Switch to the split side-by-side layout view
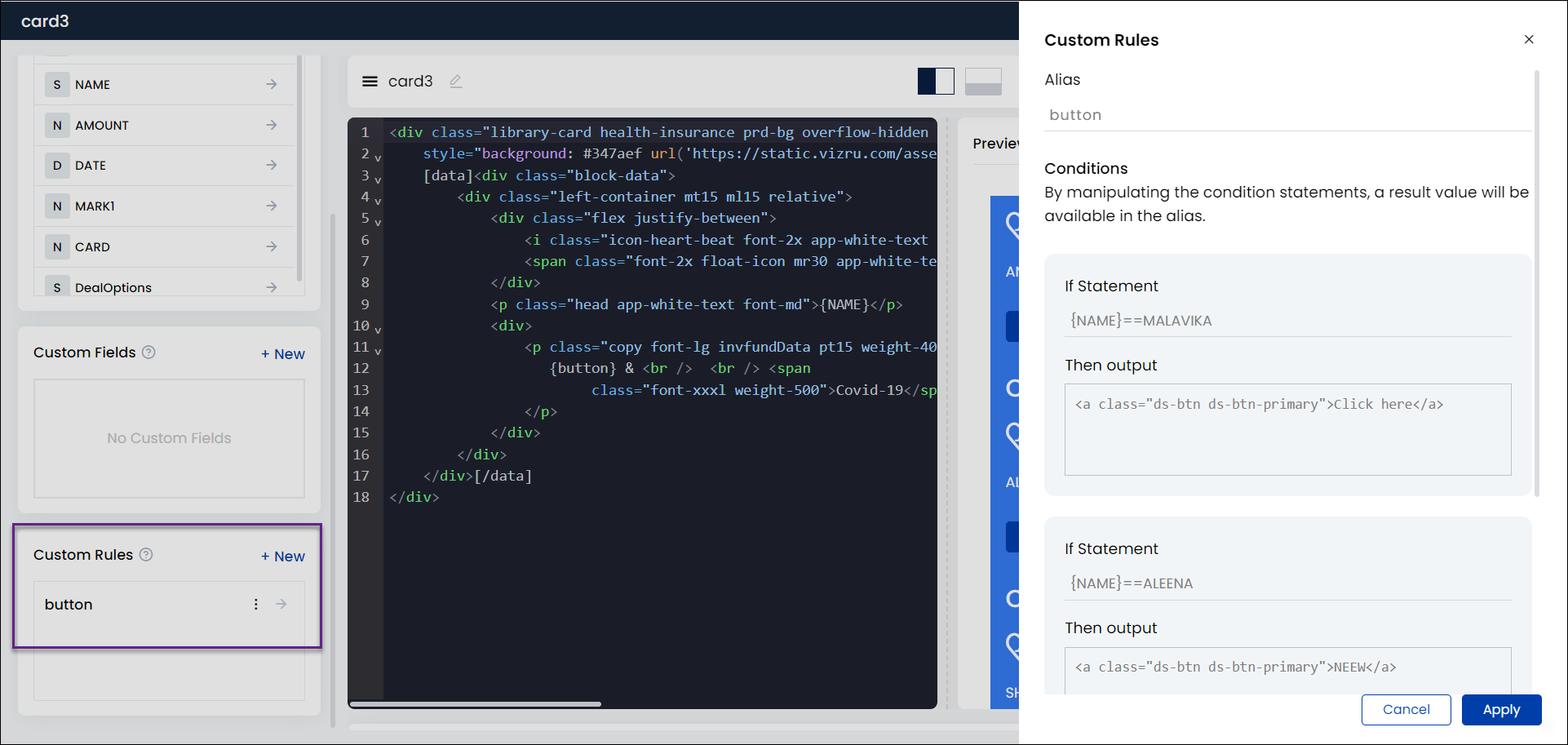 click(x=936, y=82)
